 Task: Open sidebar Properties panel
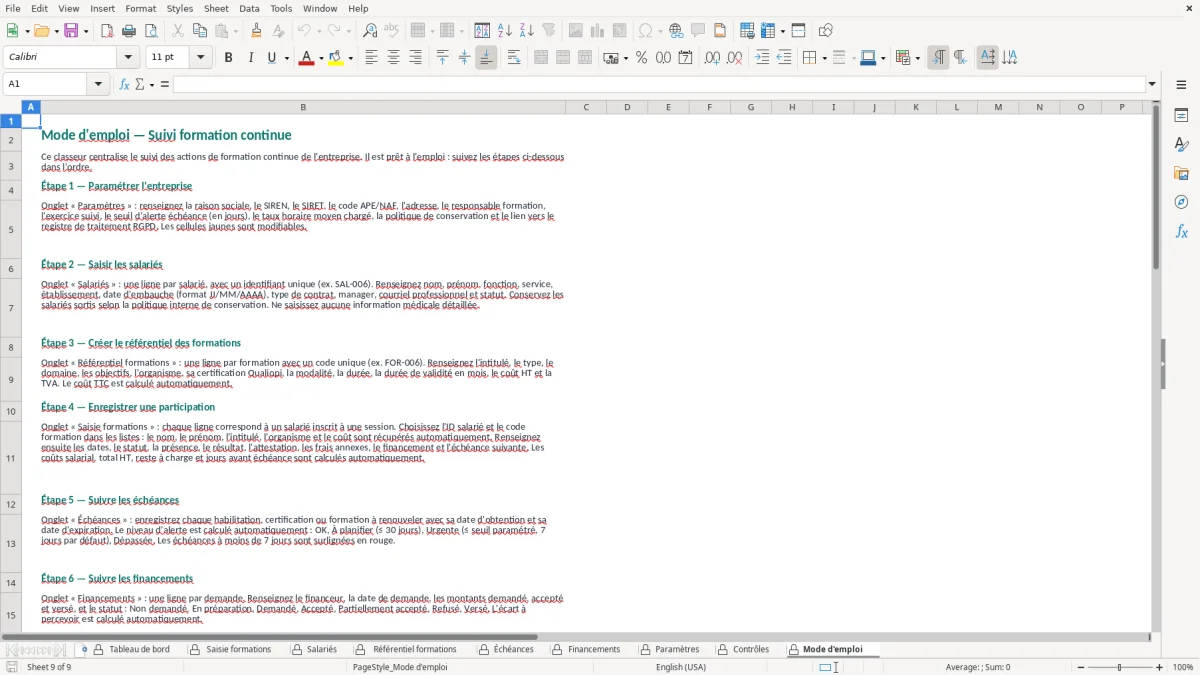pyautogui.click(x=1181, y=115)
